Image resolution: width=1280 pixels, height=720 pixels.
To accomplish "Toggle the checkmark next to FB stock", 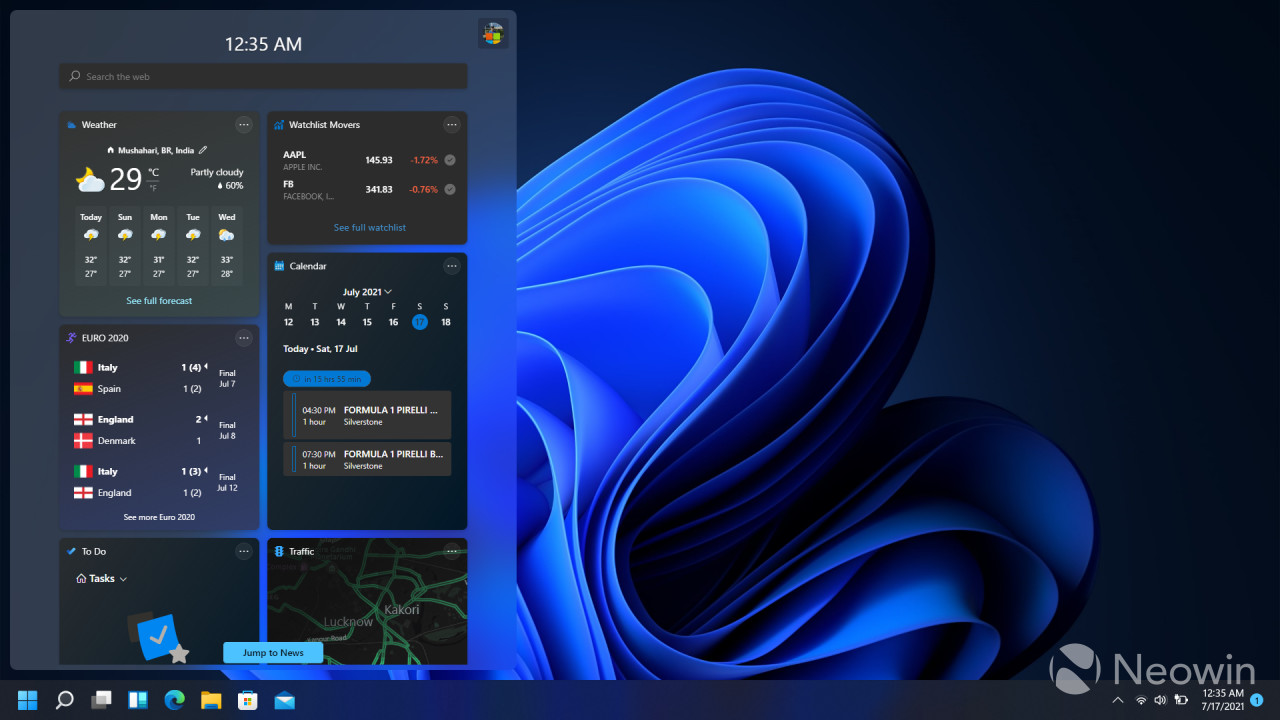I will click(x=450, y=189).
